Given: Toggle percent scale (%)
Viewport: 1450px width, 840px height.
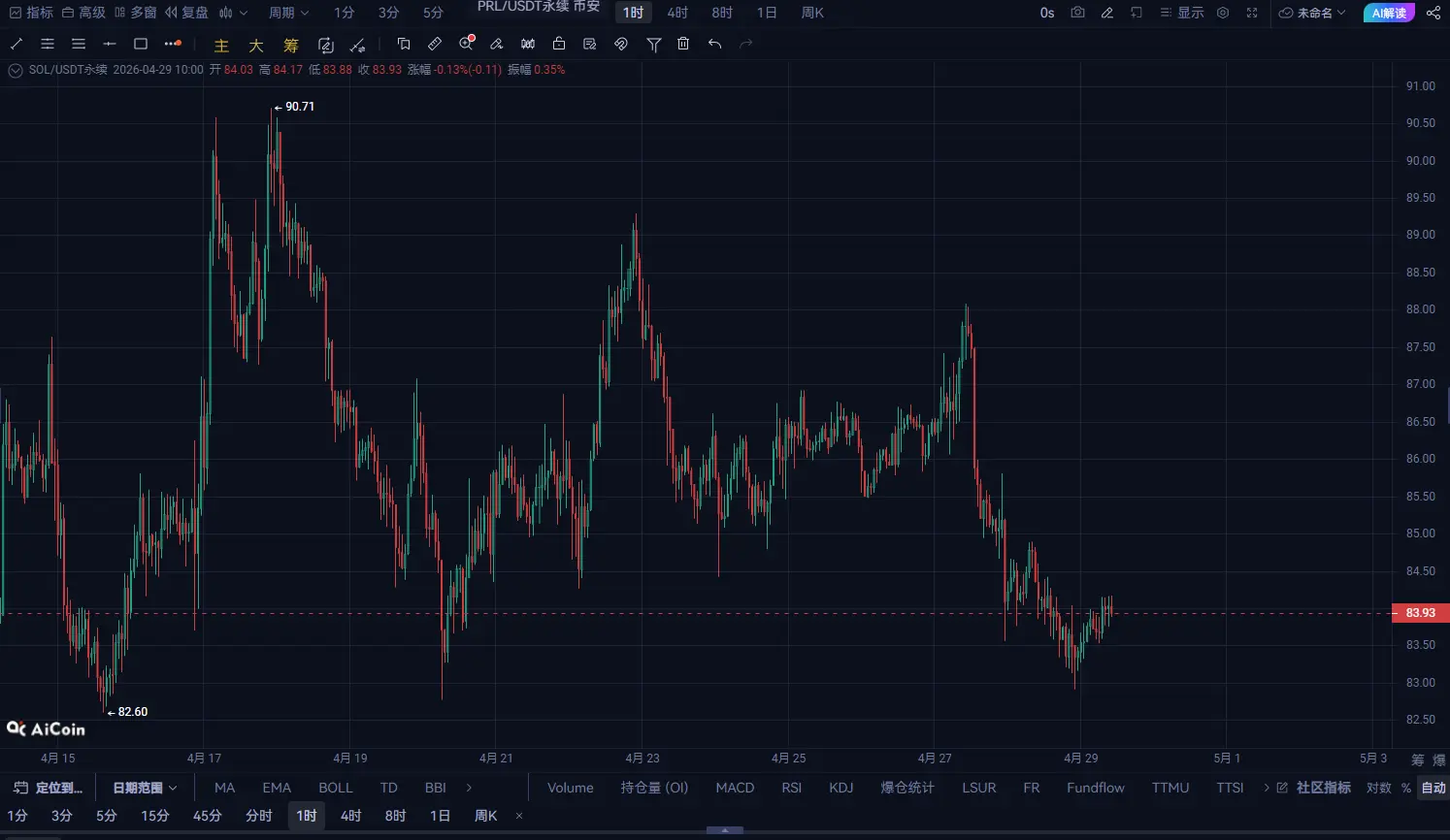Looking at the screenshot, I should 1406,788.
